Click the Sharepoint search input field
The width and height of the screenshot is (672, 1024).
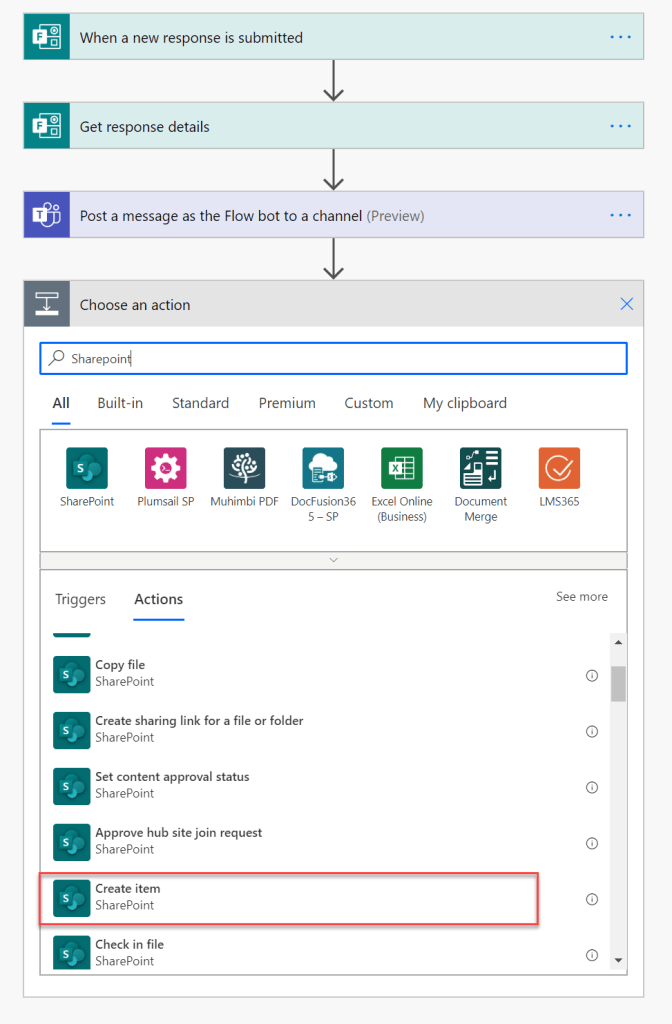[x=333, y=358]
